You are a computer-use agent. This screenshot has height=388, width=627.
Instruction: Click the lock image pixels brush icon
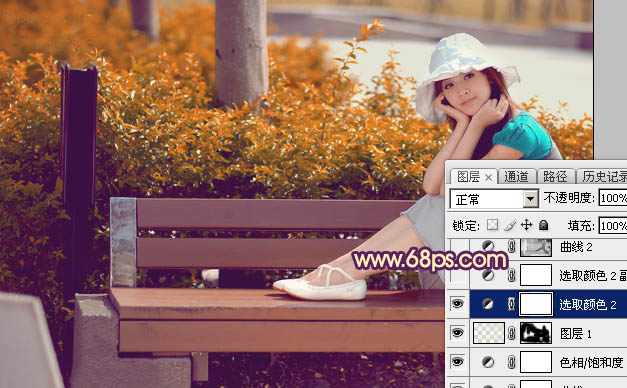point(510,226)
